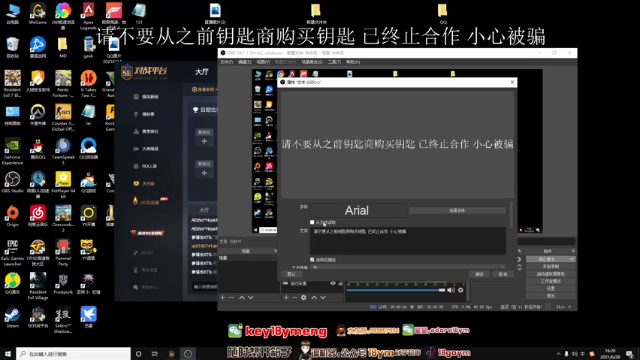This screenshot has width=640, height=360.
Task: Open the GeForce Experience shortcut
Action: (x=13, y=151)
